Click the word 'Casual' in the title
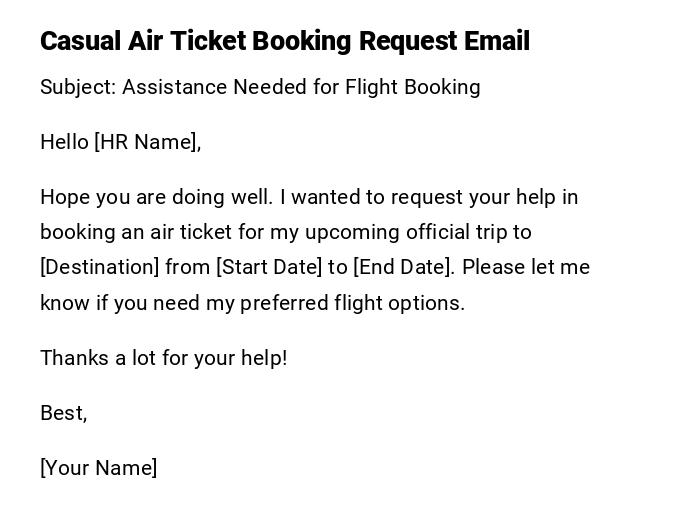Image resolution: width=700 pixels, height=530 pixels. click(79, 41)
